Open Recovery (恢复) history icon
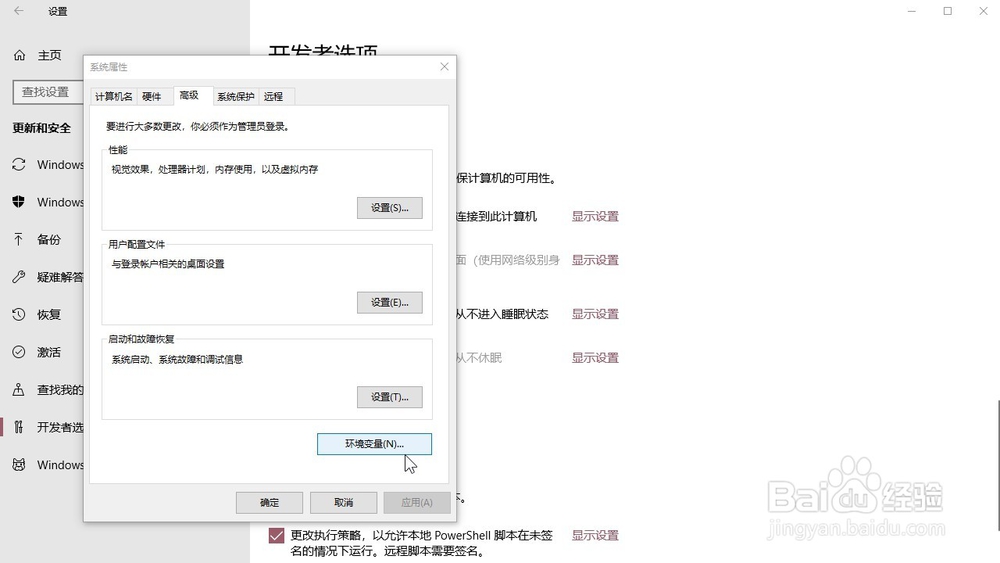 click(x=18, y=314)
